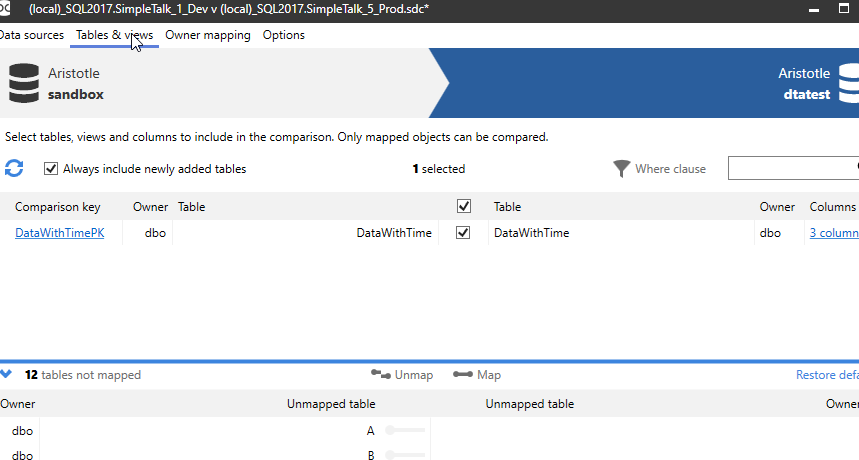This screenshot has height=460, width=859.
Task: Click the refresh icon beside Always include
Action: point(14,169)
